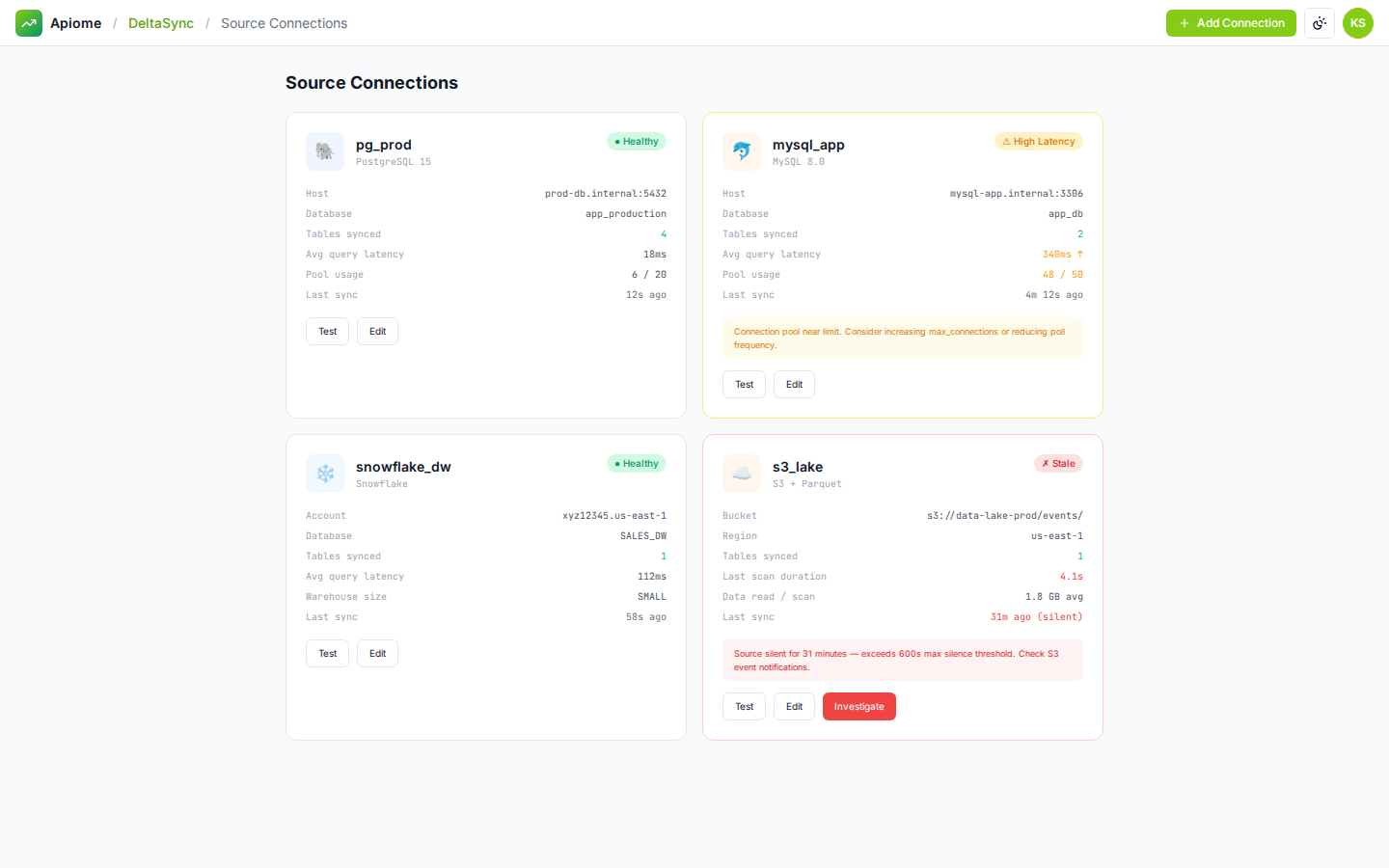Add a new connection
Image resolution: width=1389 pixels, height=868 pixels.
click(x=1231, y=23)
